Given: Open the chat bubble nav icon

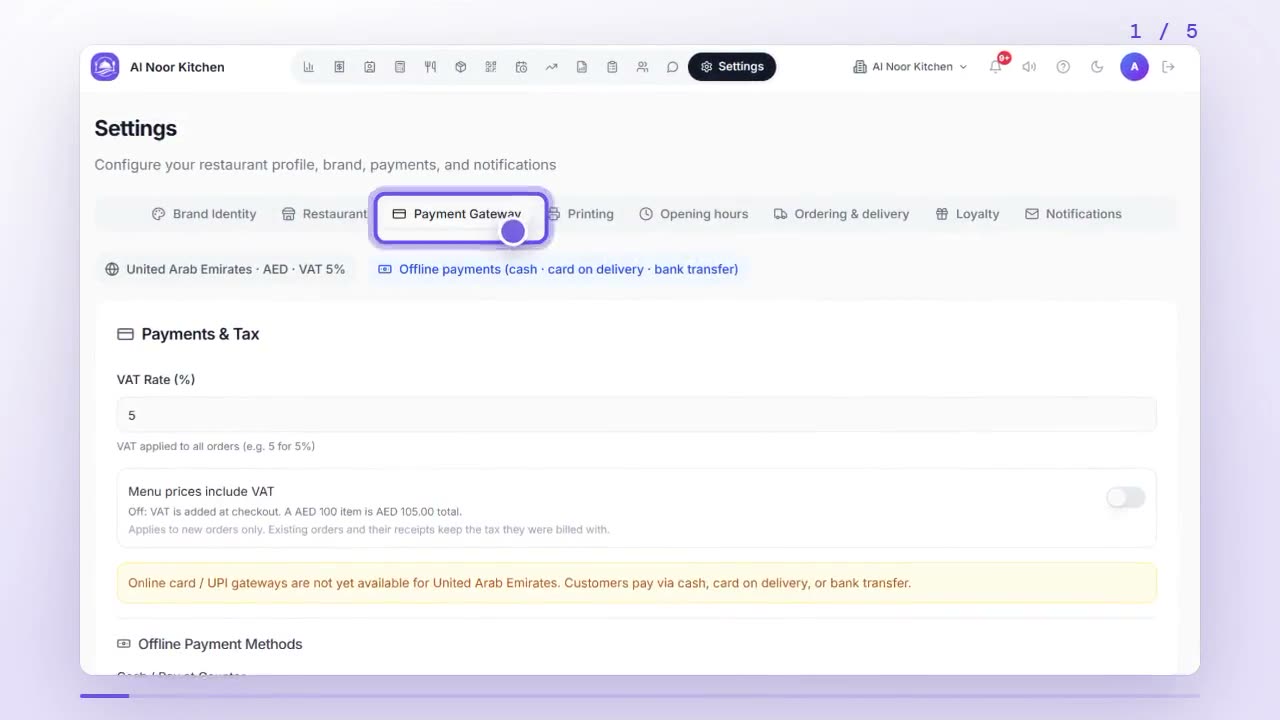Looking at the screenshot, I should coord(672,67).
